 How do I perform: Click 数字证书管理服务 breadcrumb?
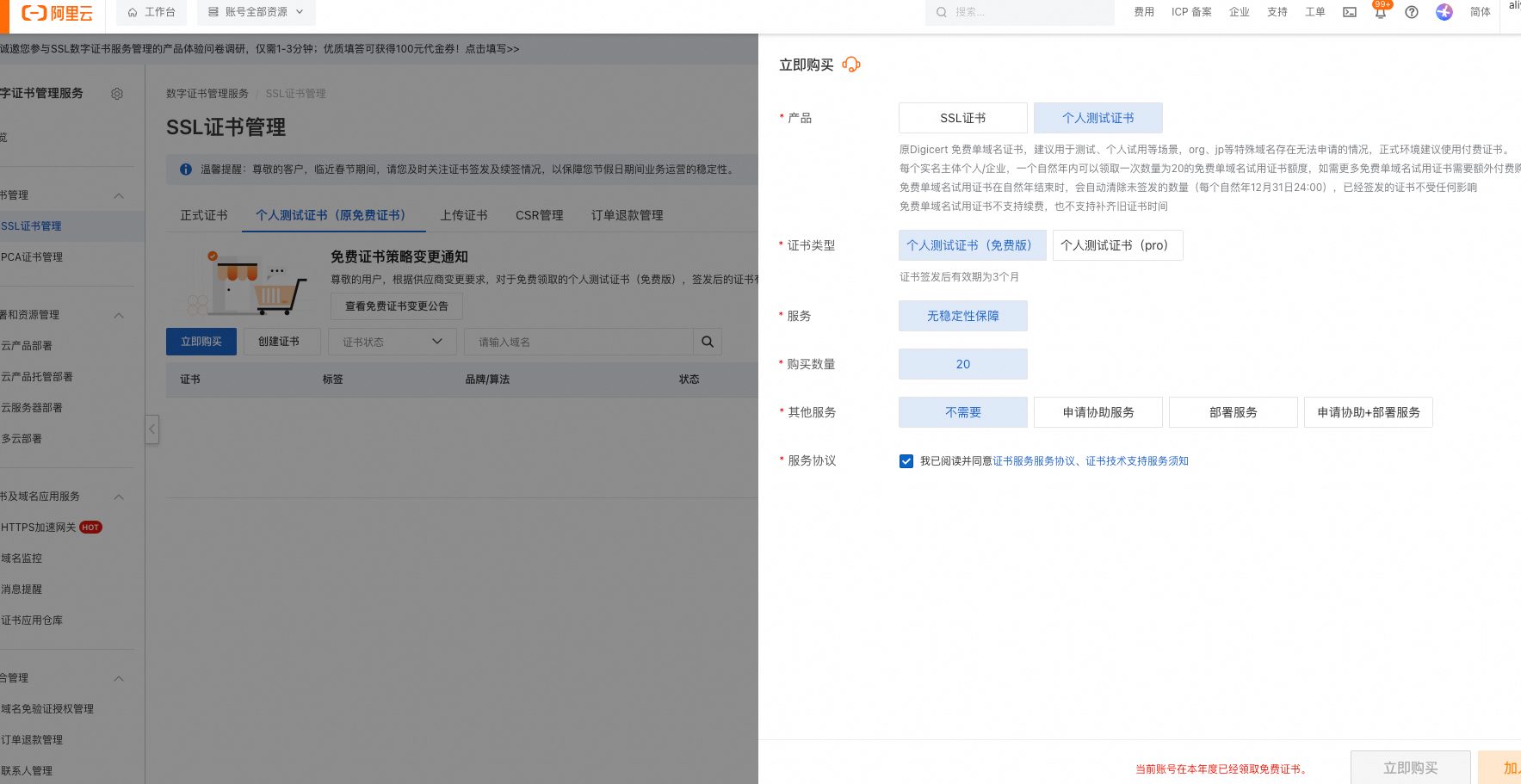coord(207,94)
